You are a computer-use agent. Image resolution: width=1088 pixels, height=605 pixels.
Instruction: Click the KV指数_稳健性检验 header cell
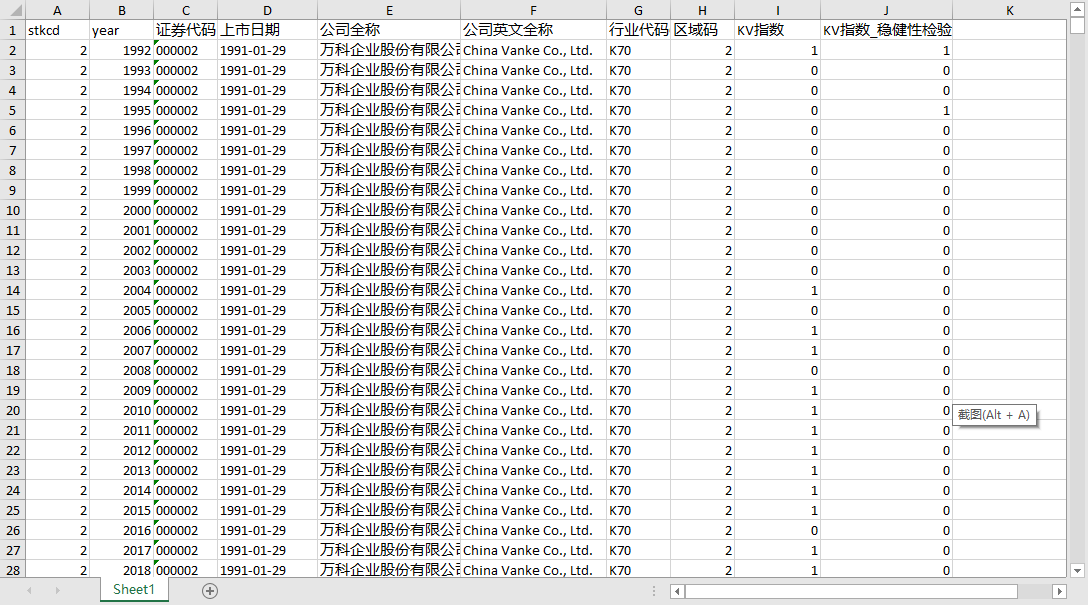(x=886, y=30)
